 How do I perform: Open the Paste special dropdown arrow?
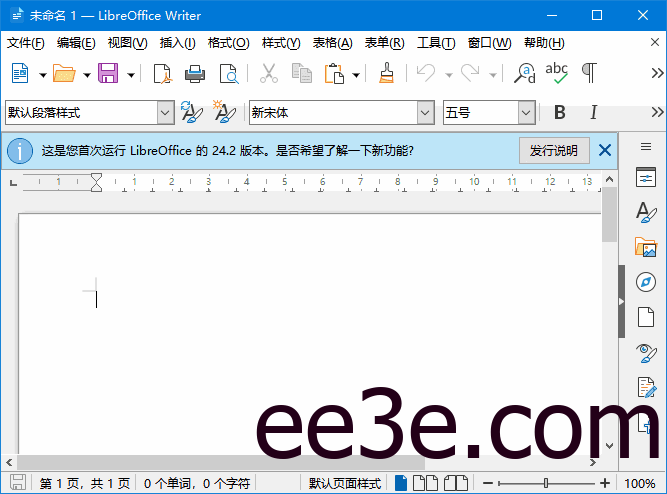tap(356, 75)
